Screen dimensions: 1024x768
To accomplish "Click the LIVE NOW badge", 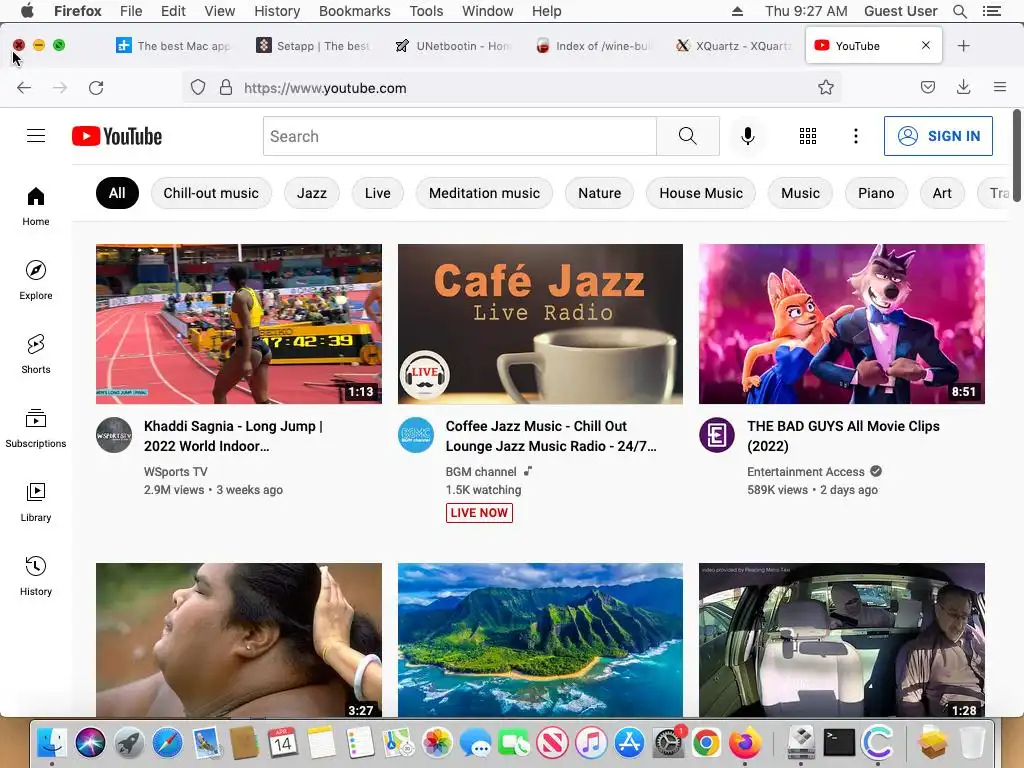I will [479, 513].
